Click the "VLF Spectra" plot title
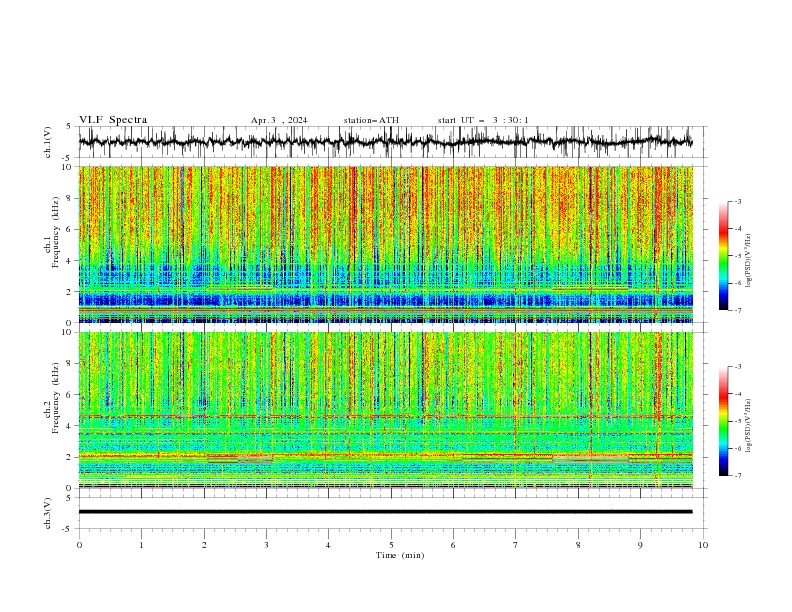Image resolution: width=792 pixels, height=612 pixels. (113, 120)
